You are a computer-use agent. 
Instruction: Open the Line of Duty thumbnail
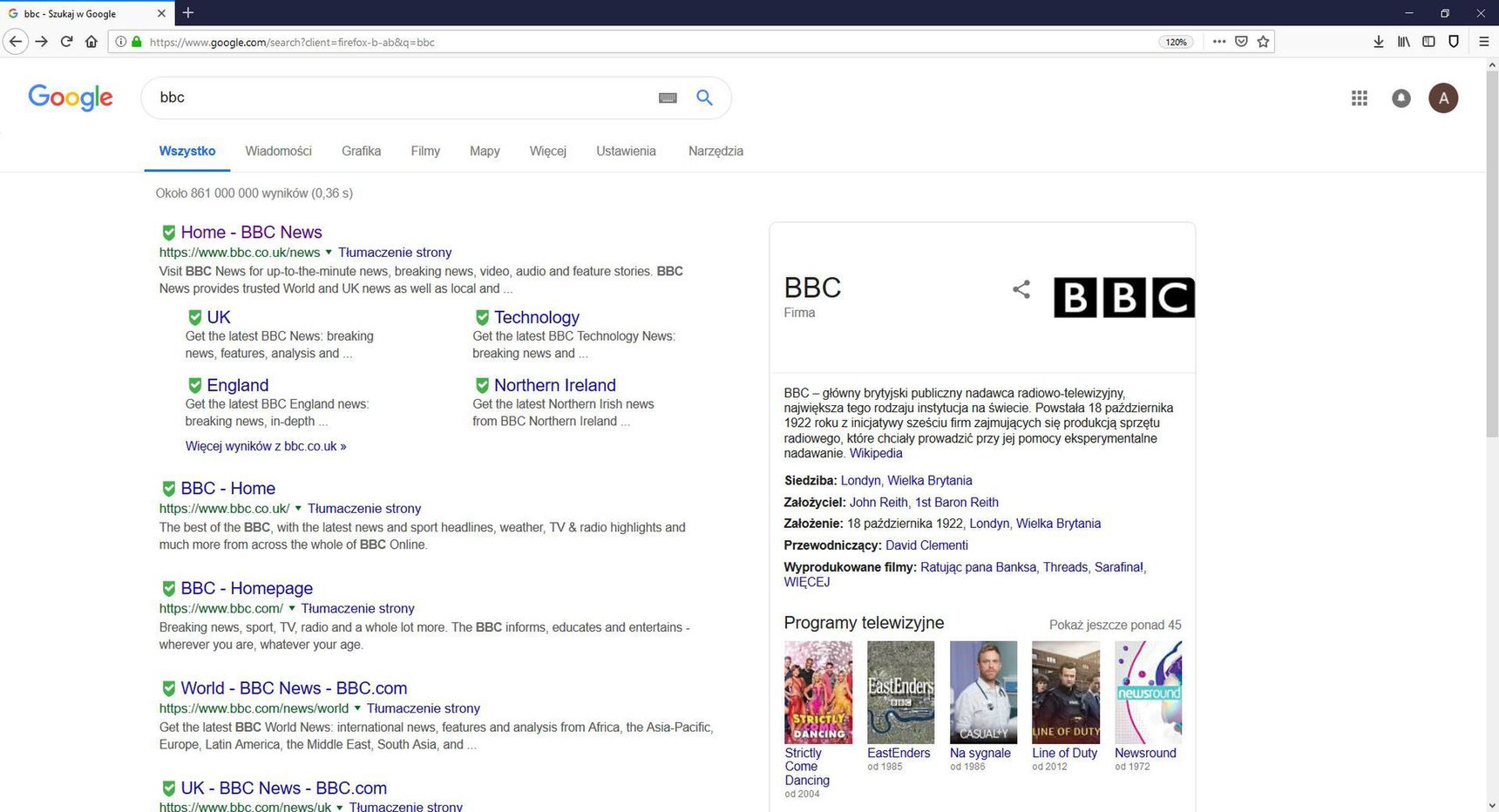[x=1066, y=693]
